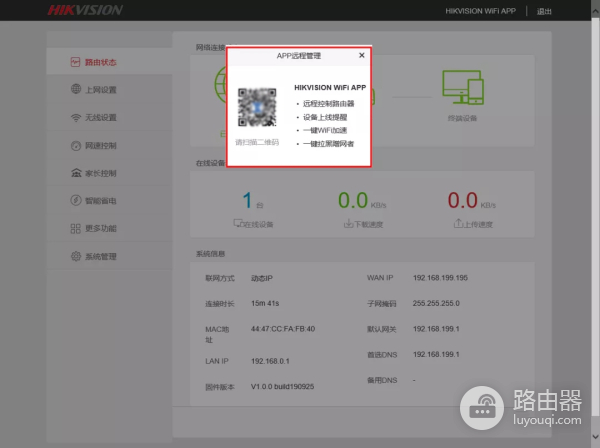Click 退出 to log out
Viewport: 600px width, 448px height.
click(544, 11)
